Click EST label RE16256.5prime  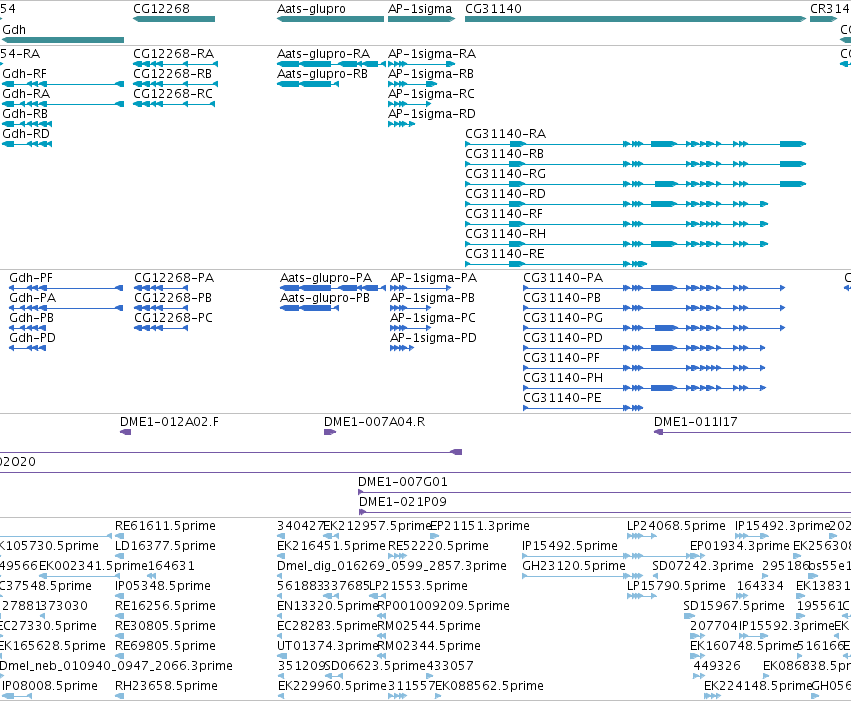166,606
